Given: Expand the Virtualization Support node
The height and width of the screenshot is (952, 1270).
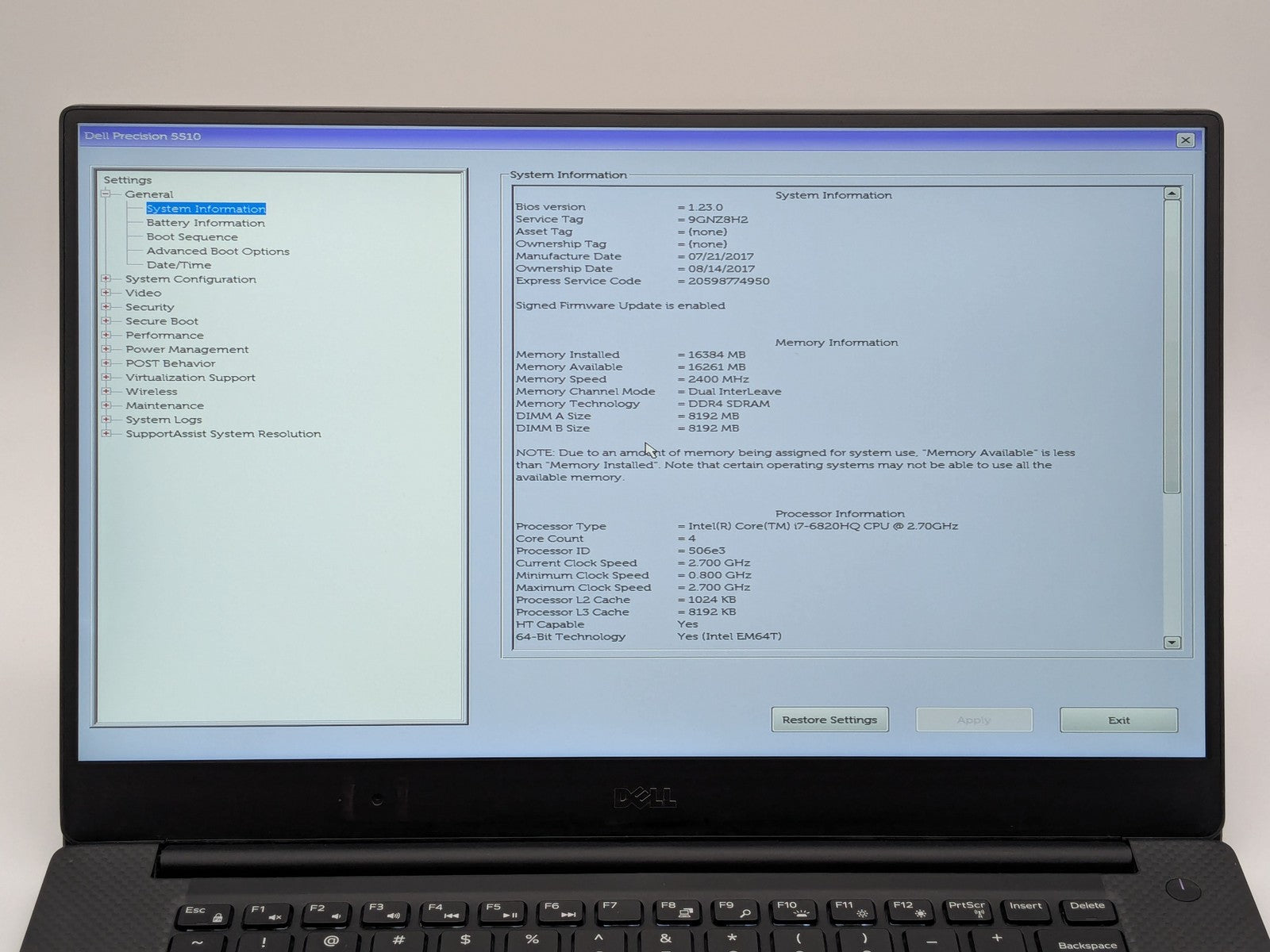Looking at the screenshot, I should 106,378.
